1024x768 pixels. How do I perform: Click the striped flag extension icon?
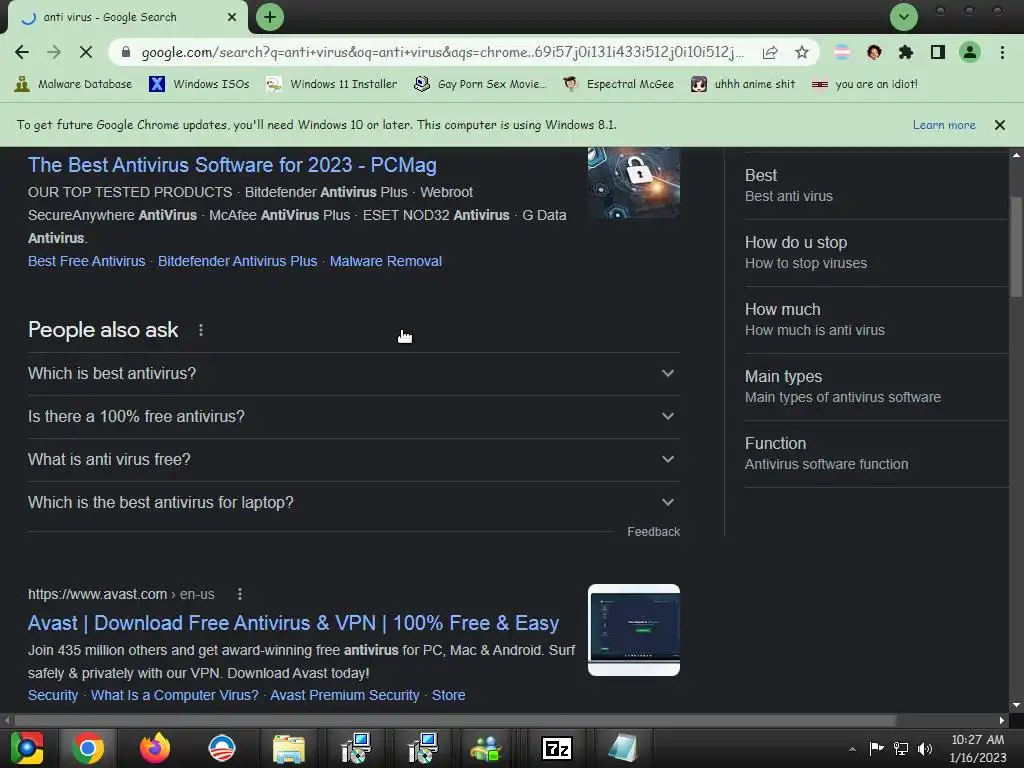pyautogui.click(x=842, y=52)
